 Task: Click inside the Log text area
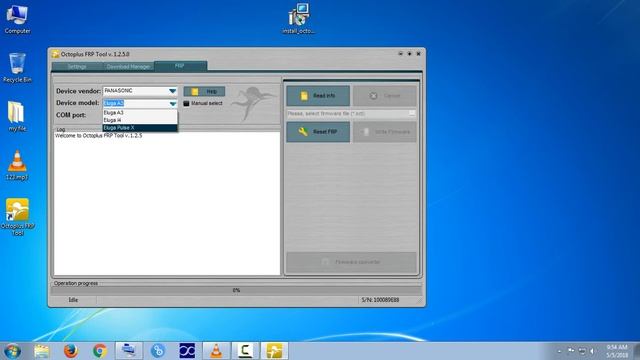click(x=167, y=203)
